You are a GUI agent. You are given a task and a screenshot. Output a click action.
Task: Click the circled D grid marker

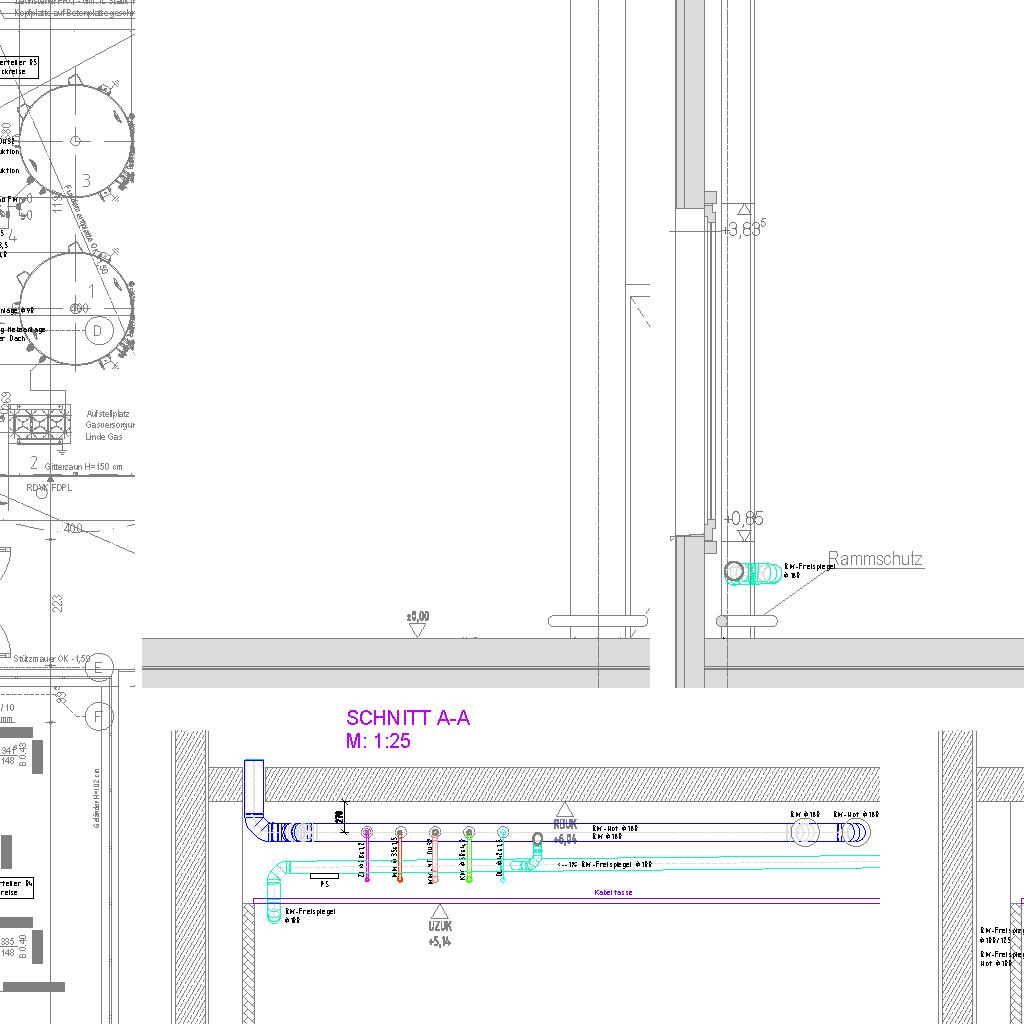pyautogui.click(x=98, y=331)
